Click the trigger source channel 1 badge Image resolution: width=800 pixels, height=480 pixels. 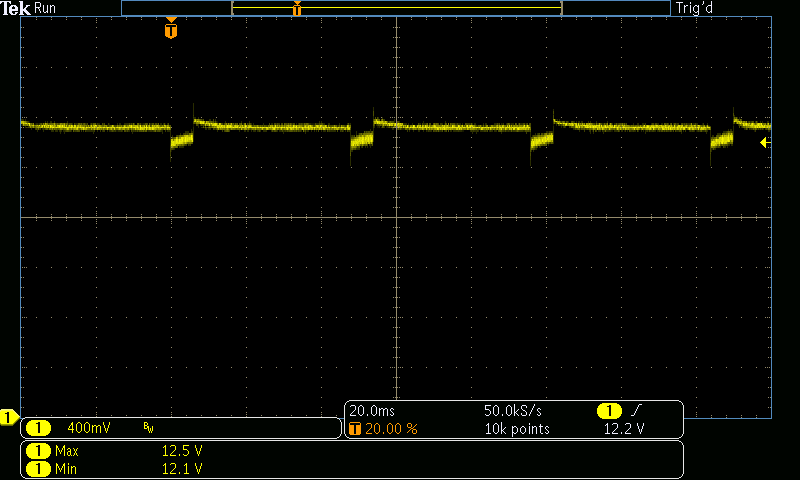pyautogui.click(x=609, y=411)
